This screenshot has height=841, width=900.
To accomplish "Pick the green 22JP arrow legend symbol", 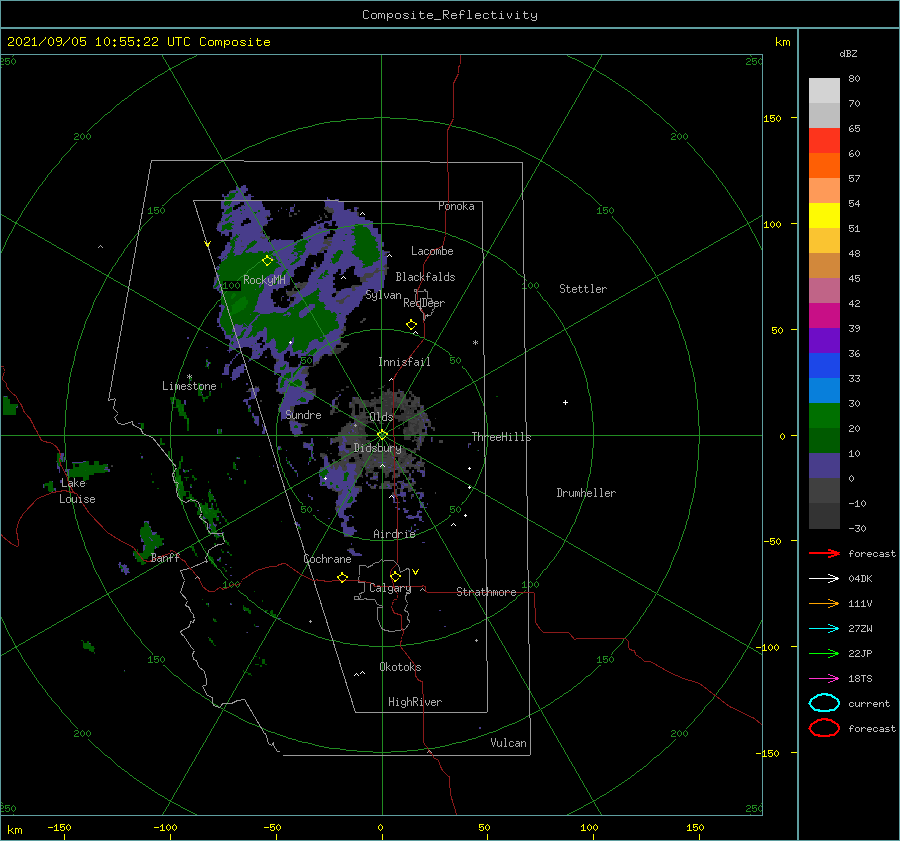I will (824, 653).
